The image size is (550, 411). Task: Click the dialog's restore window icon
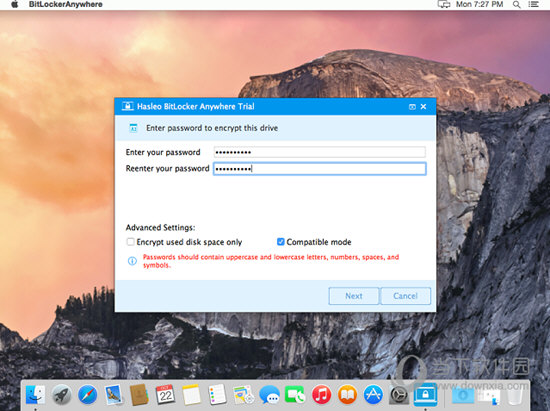(412, 107)
